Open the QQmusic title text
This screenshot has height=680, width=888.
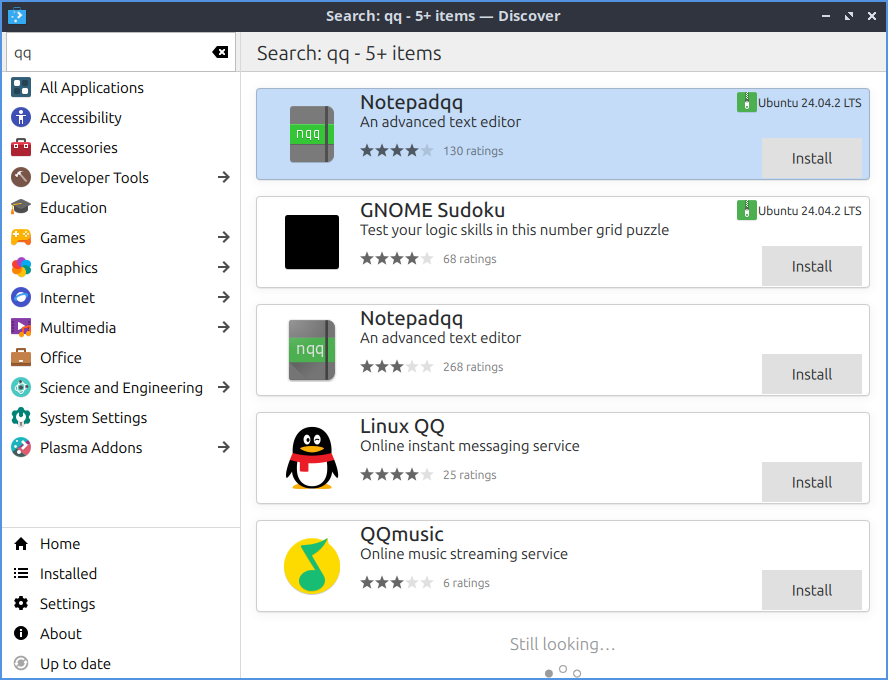click(402, 534)
